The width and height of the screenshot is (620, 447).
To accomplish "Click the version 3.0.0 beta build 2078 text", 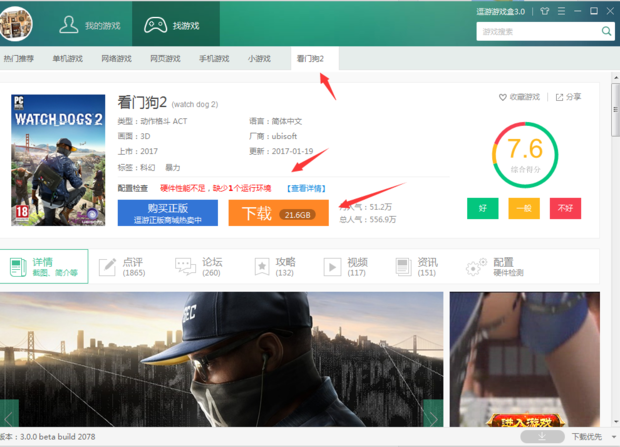I will [47, 437].
